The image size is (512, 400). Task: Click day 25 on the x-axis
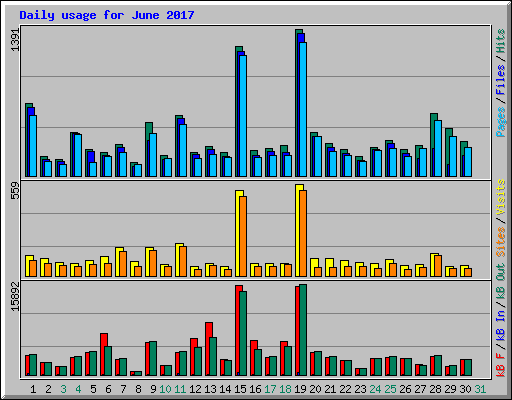click(390, 389)
